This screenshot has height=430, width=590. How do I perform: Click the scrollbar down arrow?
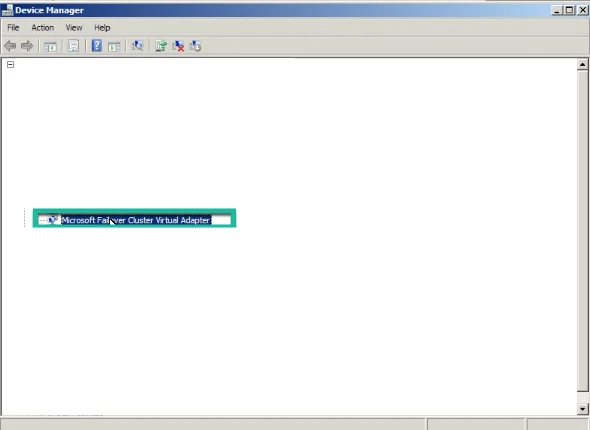pos(582,409)
